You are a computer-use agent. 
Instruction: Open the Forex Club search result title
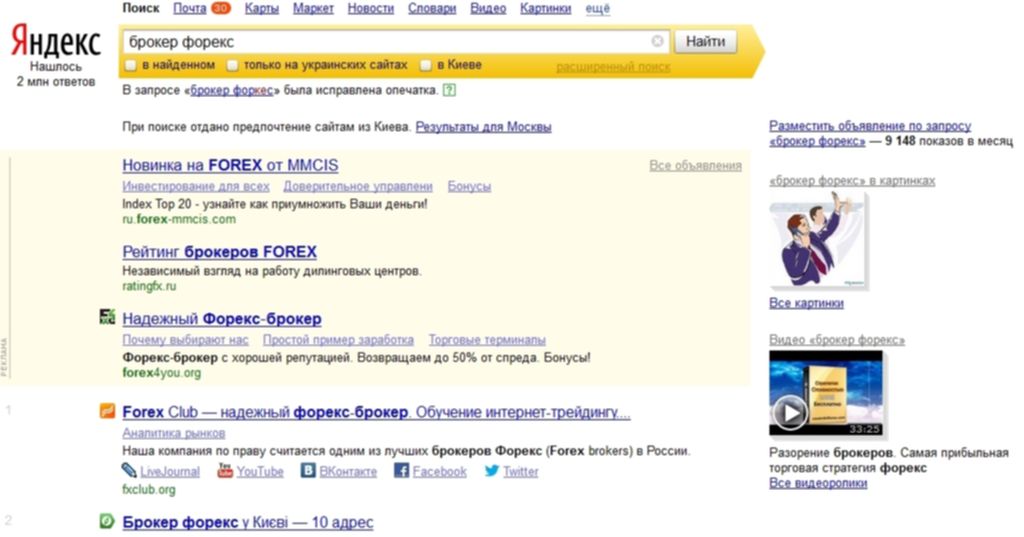(x=376, y=412)
